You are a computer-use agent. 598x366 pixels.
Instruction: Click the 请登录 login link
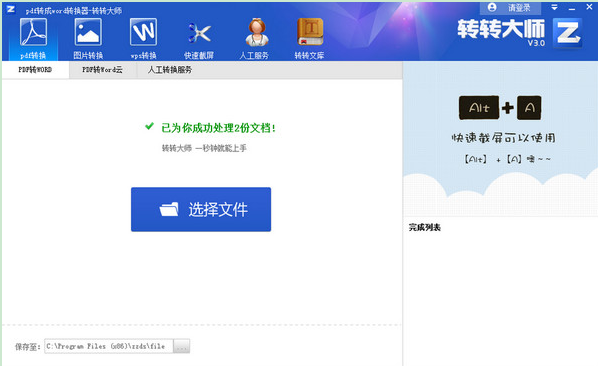click(519, 8)
